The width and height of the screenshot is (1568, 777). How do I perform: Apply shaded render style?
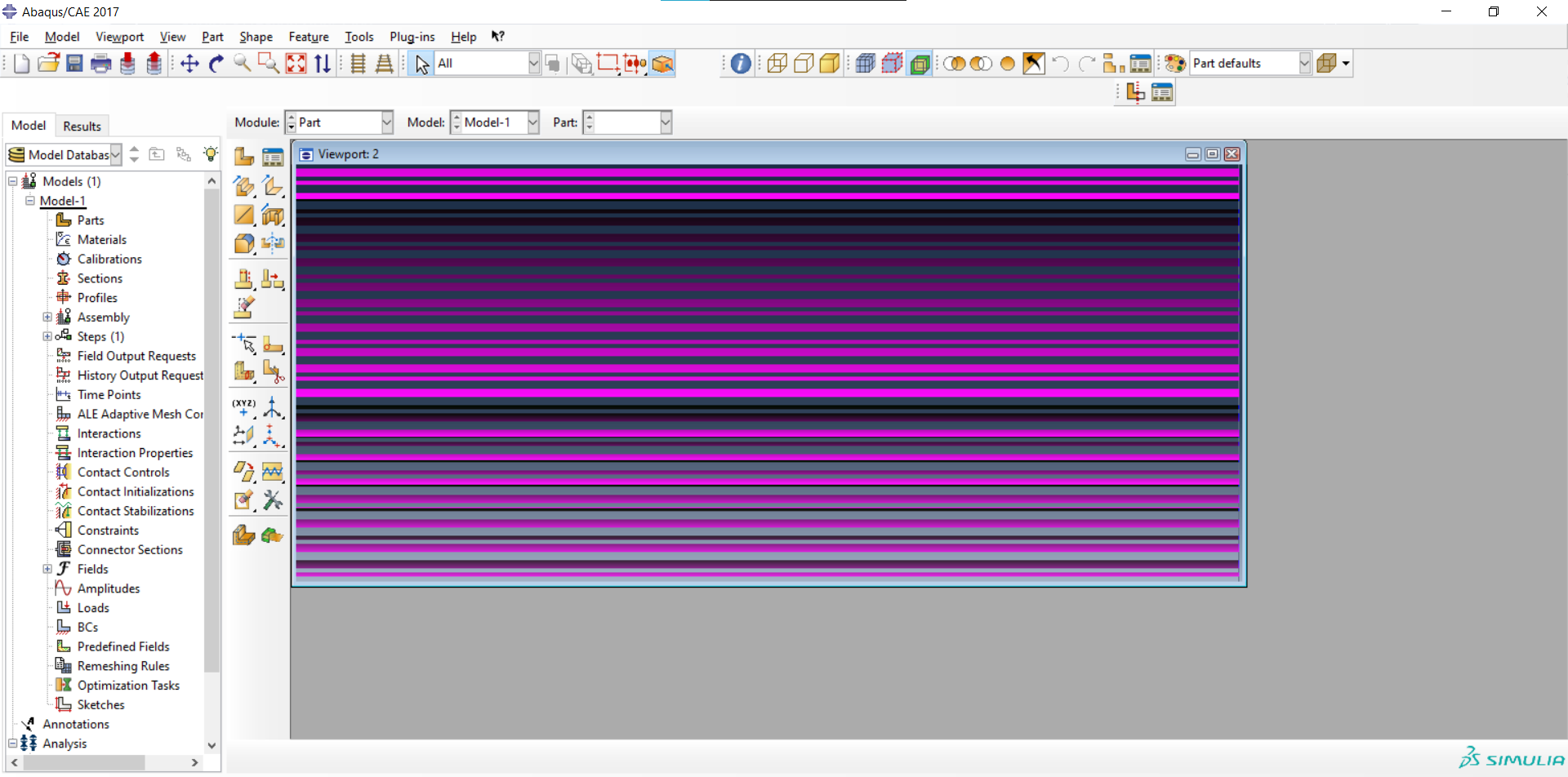[830, 64]
